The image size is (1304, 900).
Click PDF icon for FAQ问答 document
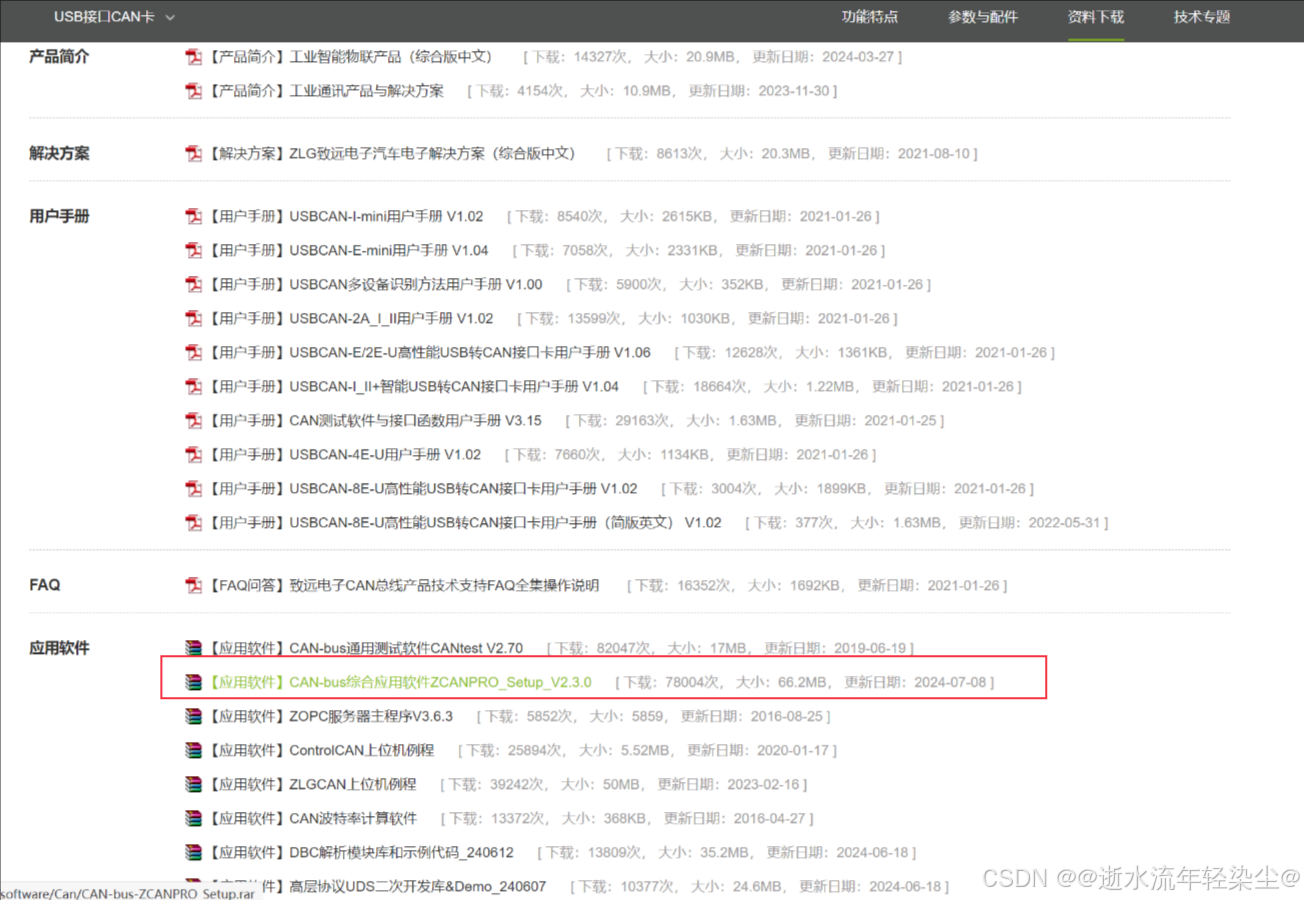[x=193, y=586]
